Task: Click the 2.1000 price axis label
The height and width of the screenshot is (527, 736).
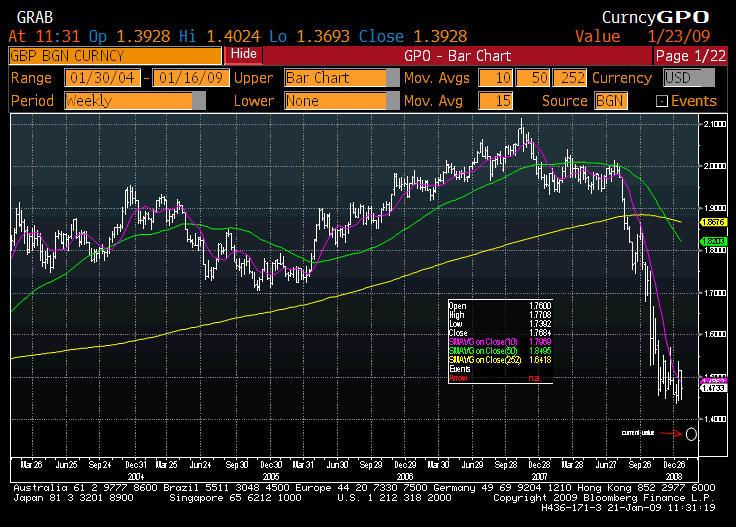Action: pyautogui.click(x=715, y=124)
